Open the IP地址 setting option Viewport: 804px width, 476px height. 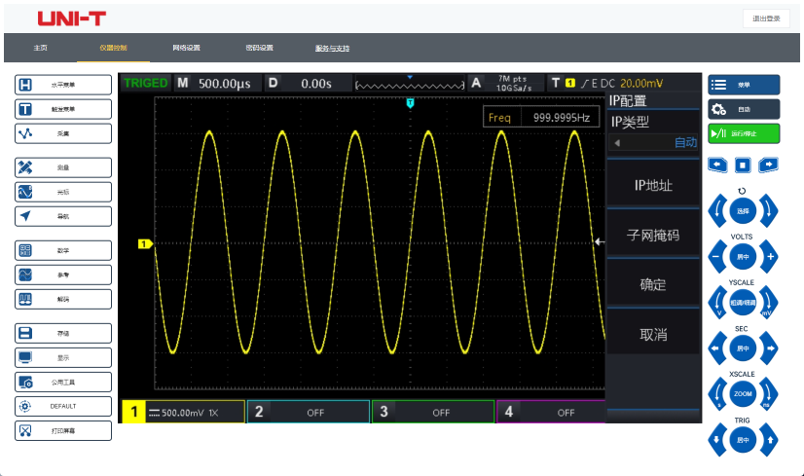653,185
